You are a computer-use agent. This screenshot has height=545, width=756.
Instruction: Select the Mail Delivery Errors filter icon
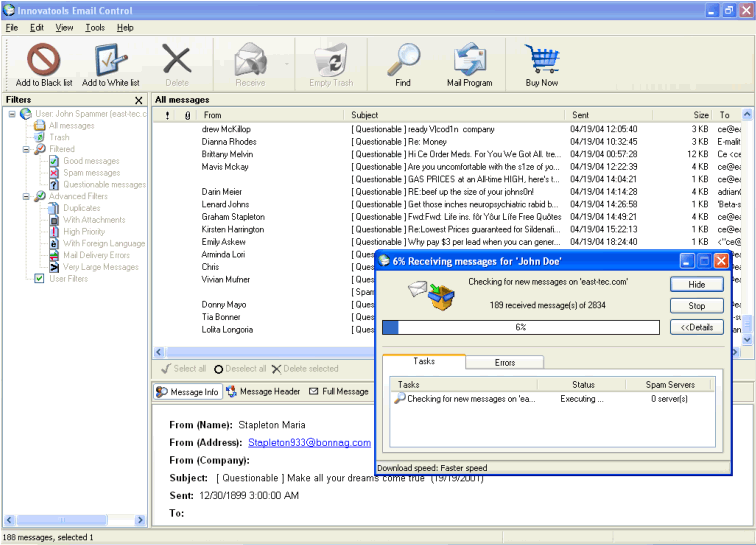click(x=54, y=255)
